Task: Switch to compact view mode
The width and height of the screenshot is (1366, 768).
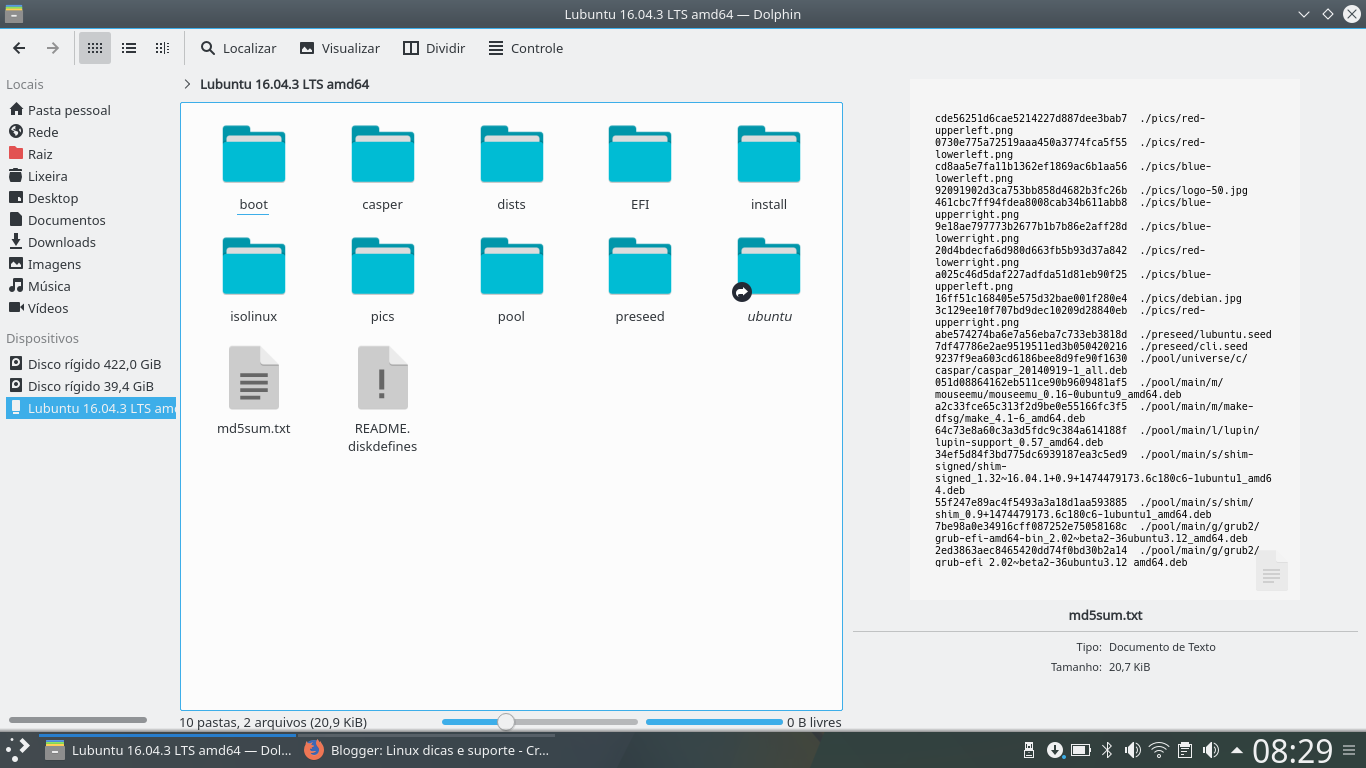Action: 129,48
